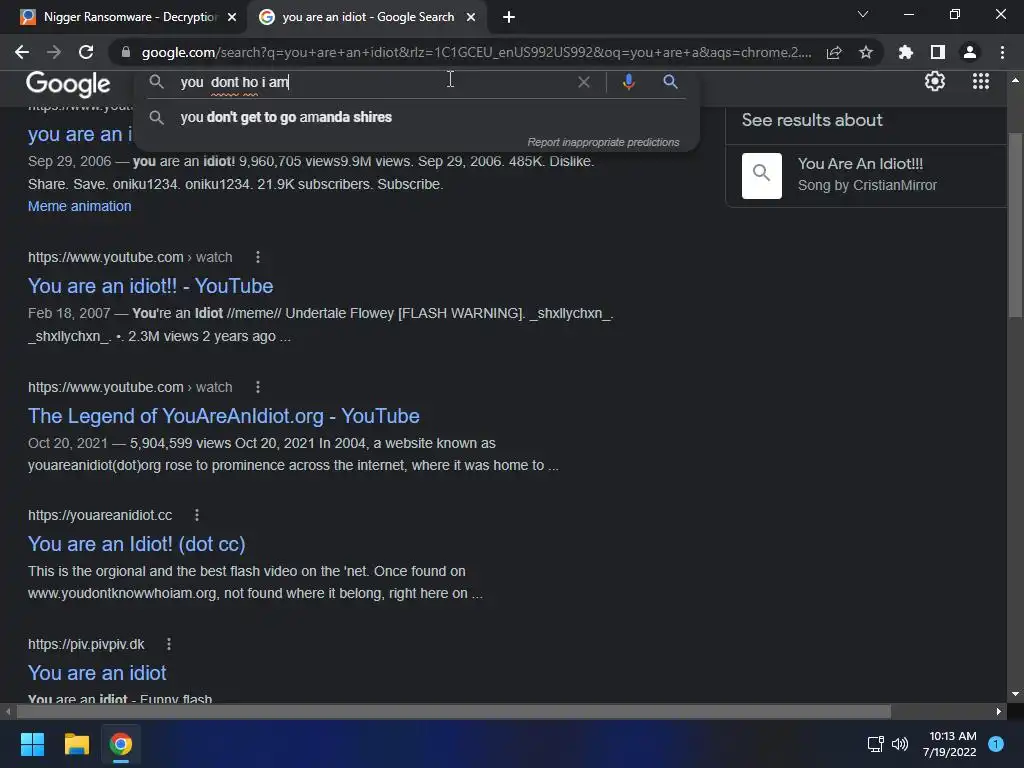The image size is (1024, 768).
Task: Reload the current page
Action: [86, 52]
